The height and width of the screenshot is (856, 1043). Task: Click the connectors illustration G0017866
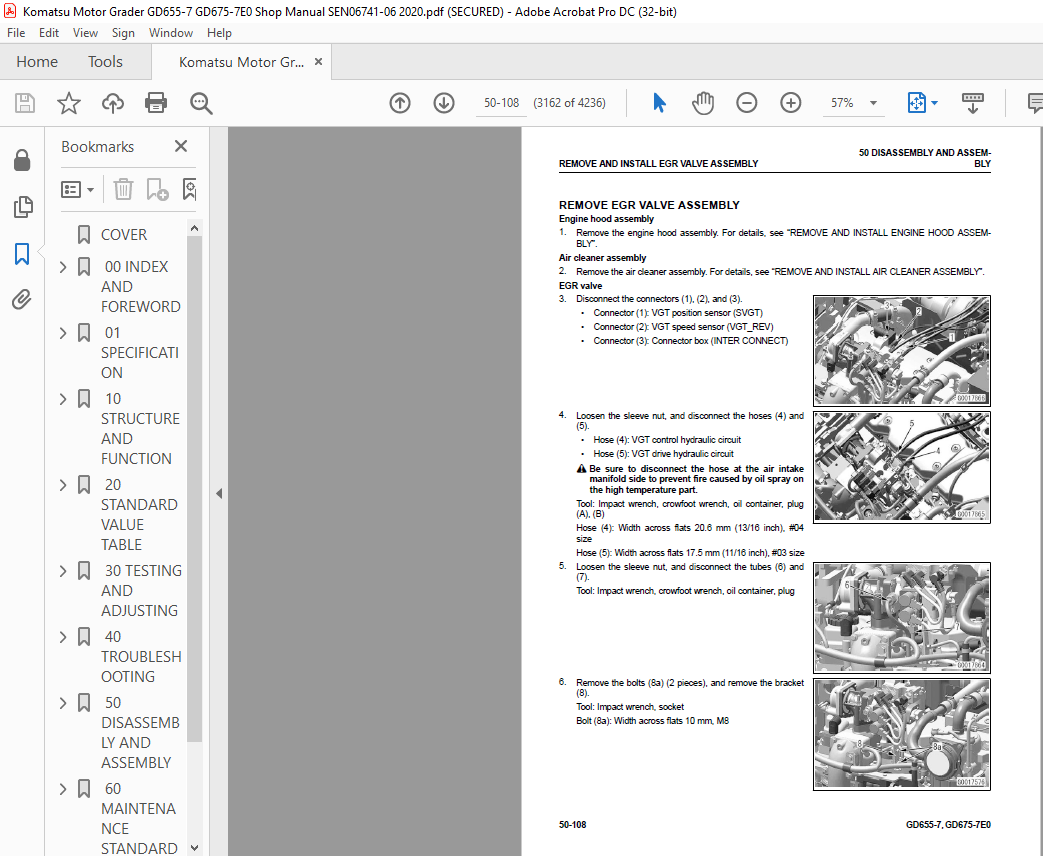pos(901,351)
